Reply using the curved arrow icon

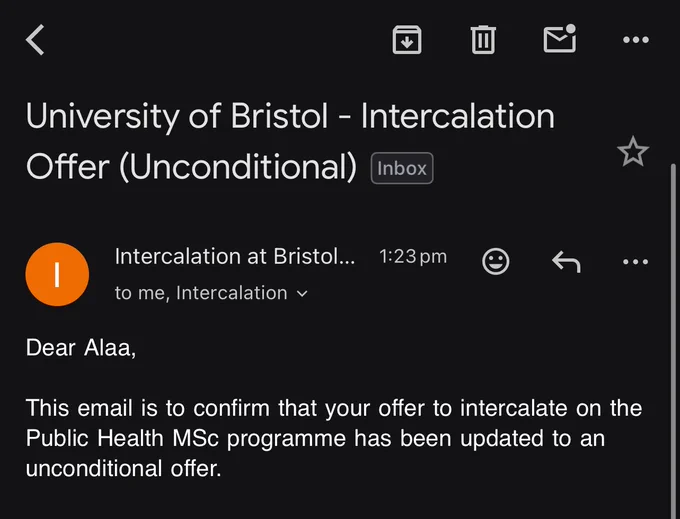(566, 261)
